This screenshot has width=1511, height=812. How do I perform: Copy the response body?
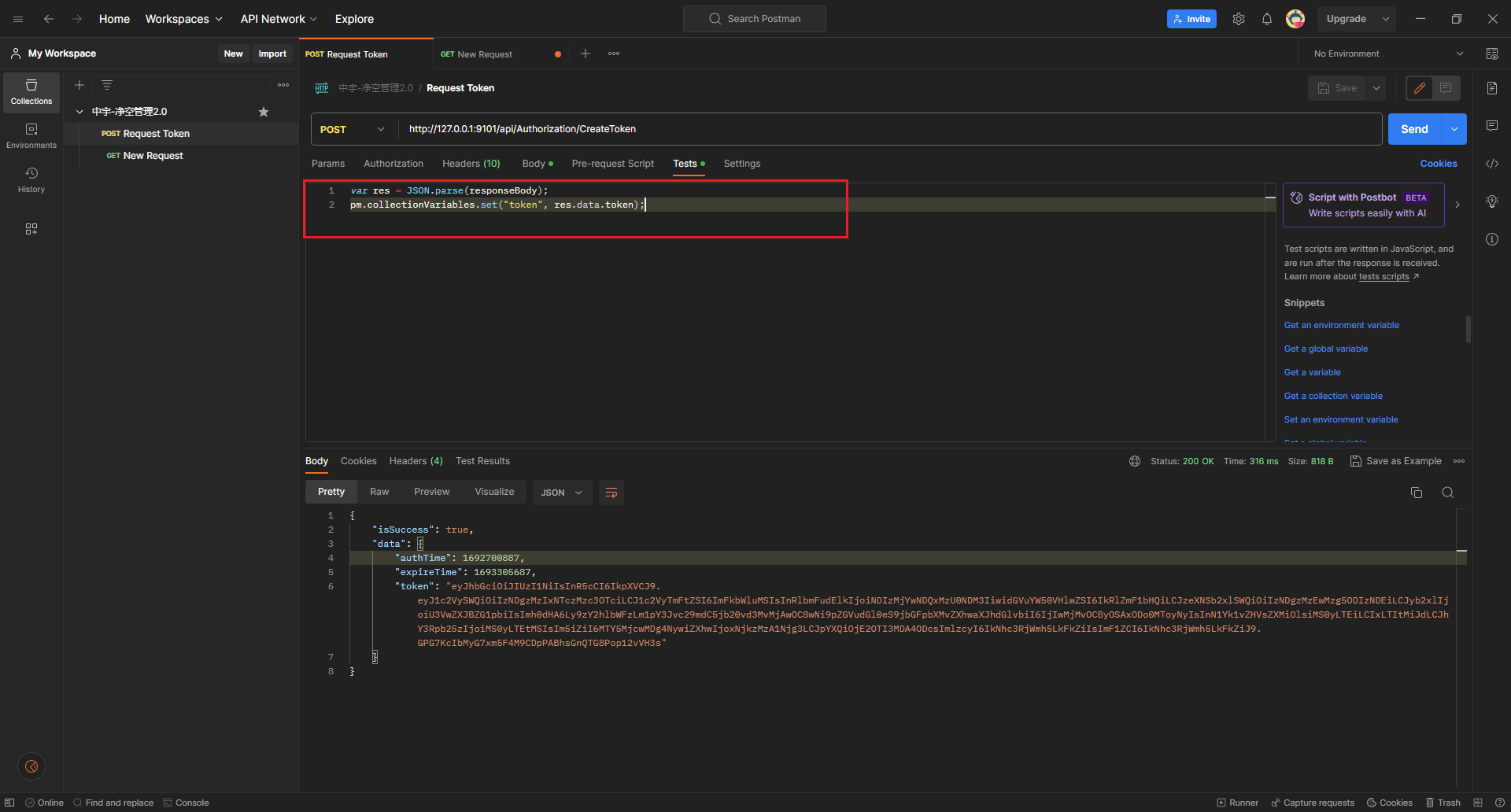[1417, 493]
